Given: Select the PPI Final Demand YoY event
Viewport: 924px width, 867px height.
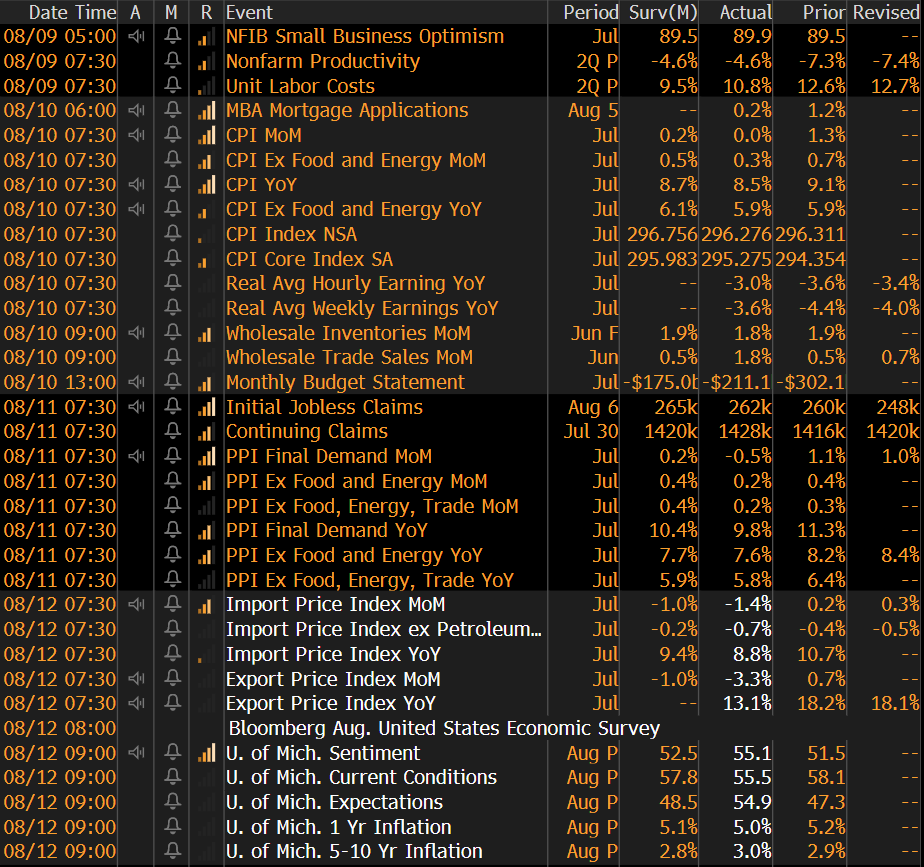Looking at the screenshot, I should [326, 531].
